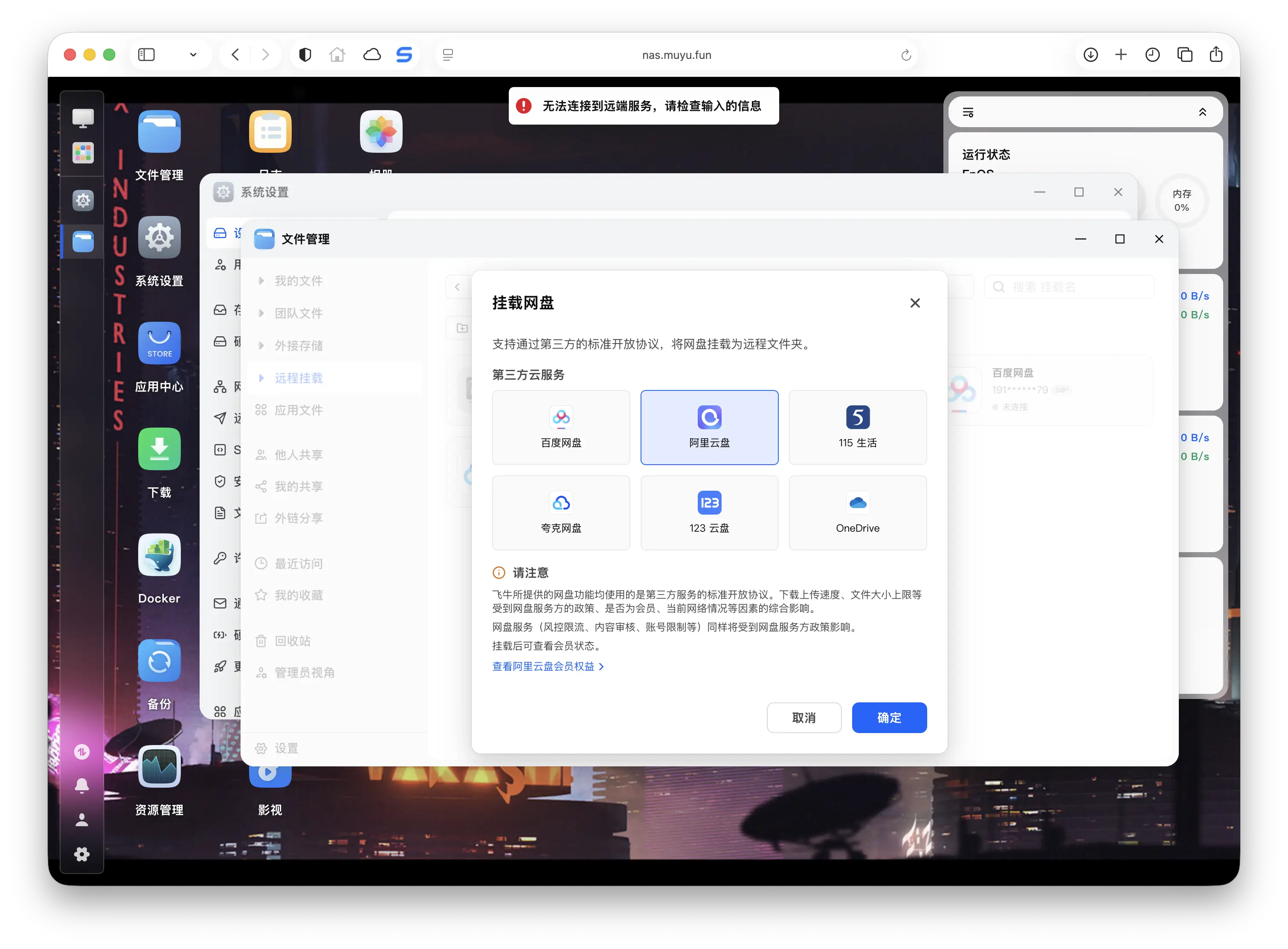Open the Docker app from the desktop

[x=159, y=555]
